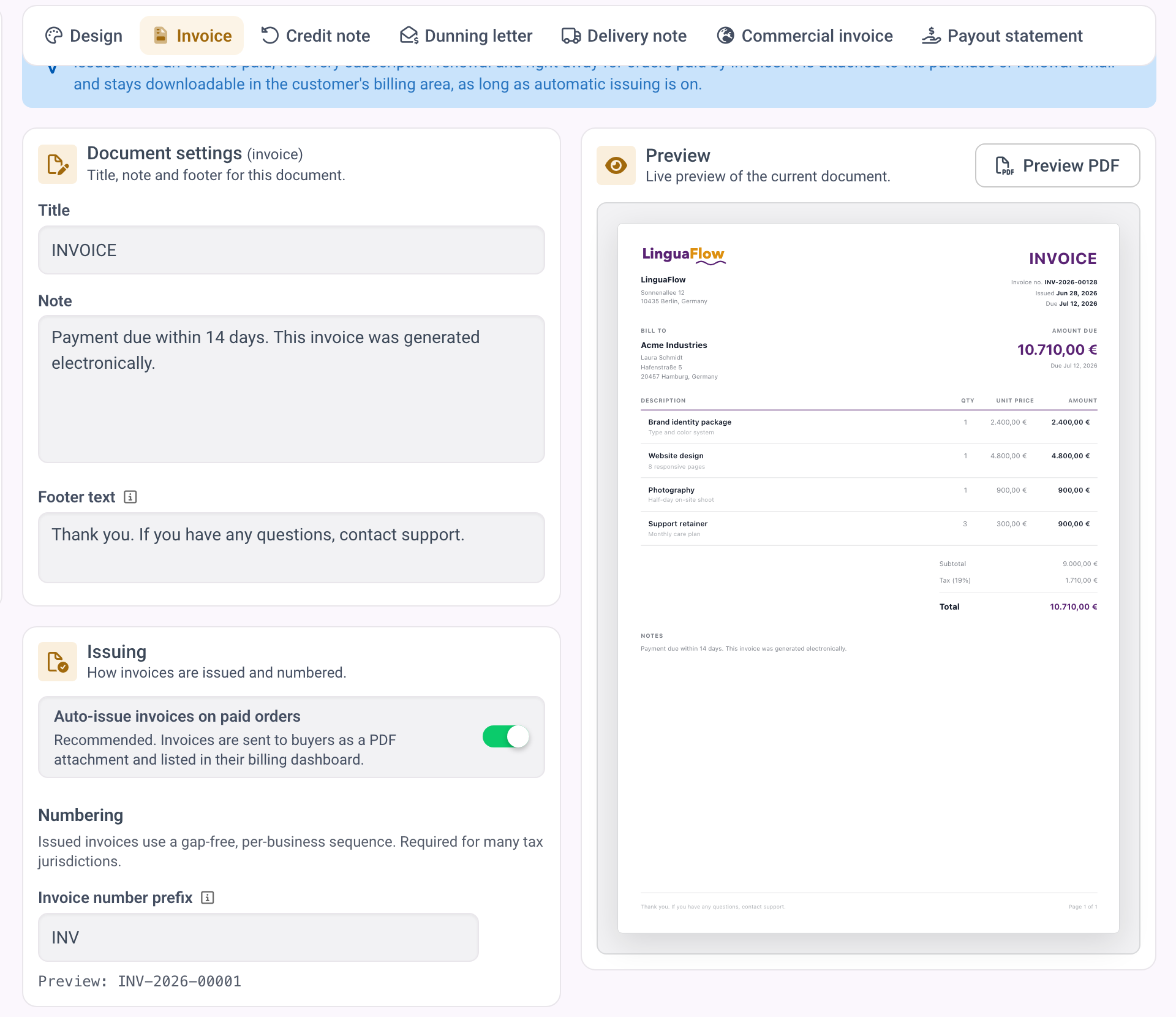Screen dimensions: 1176x1017
Task: Toggle Auto-issue invoices on paid orders
Action: (x=505, y=736)
